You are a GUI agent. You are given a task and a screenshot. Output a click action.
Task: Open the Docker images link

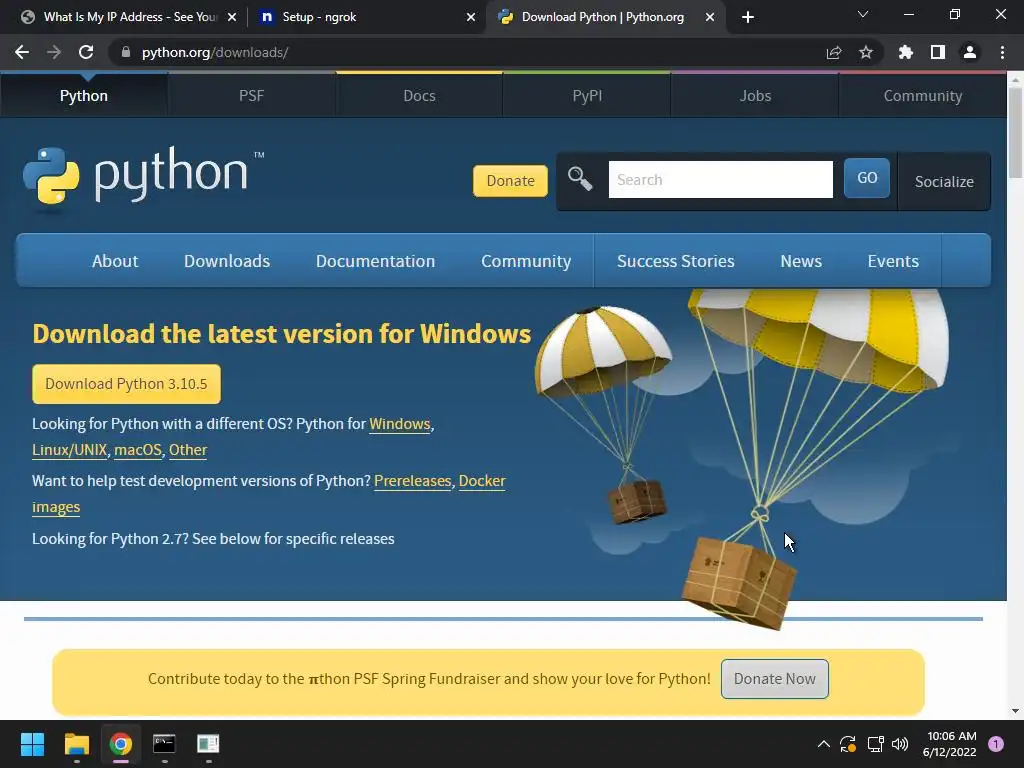[482, 481]
